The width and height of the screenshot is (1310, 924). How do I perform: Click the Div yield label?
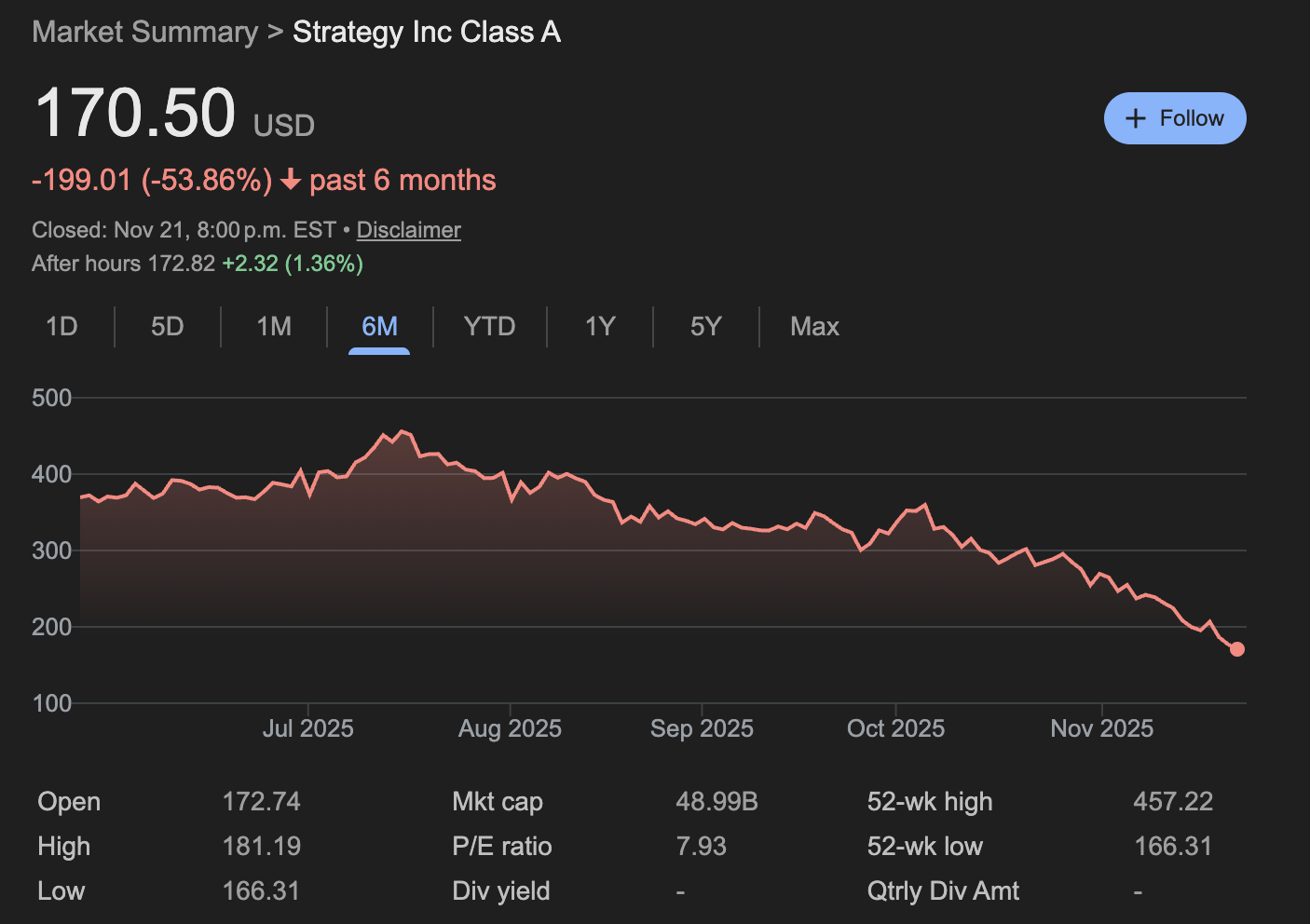coord(501,891)
